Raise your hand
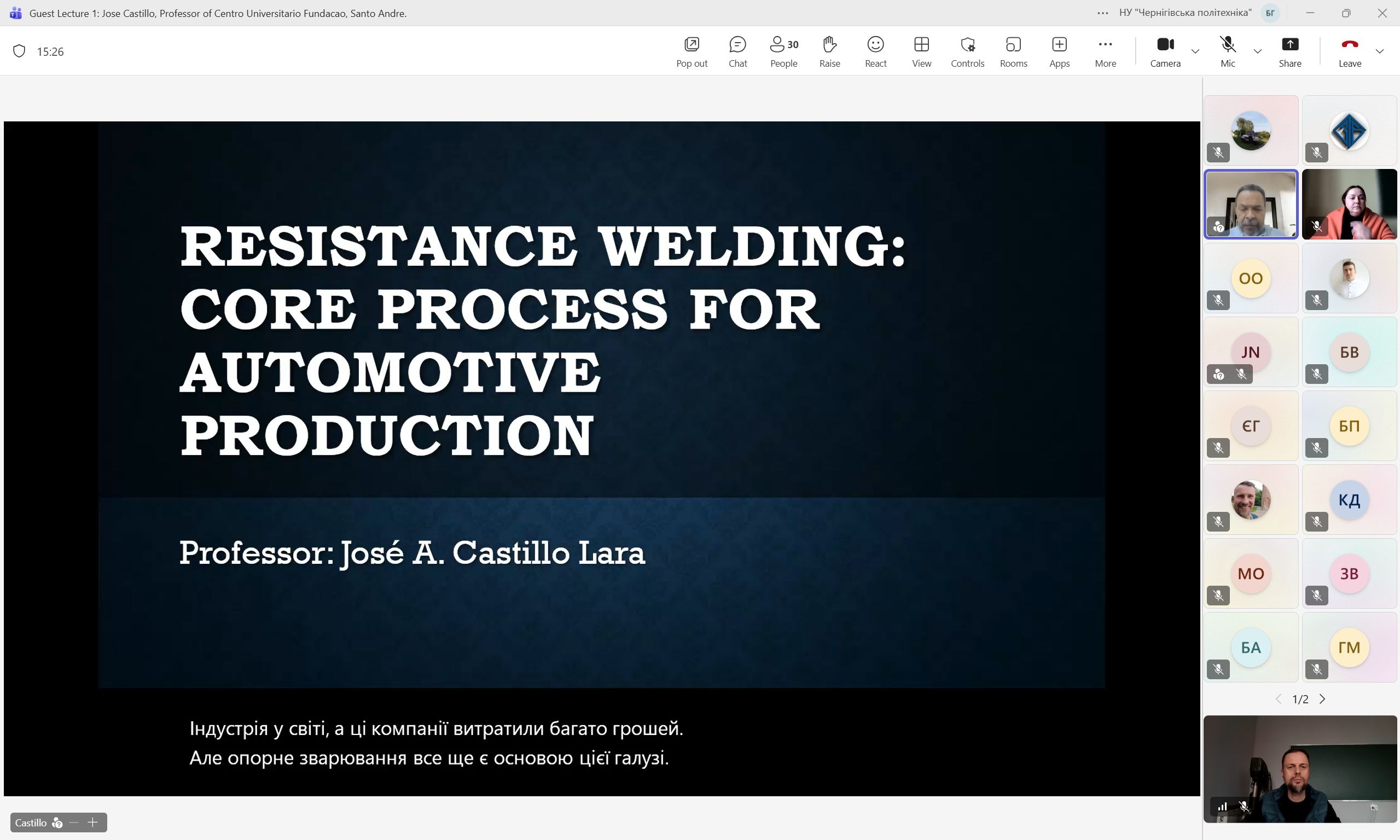Viewport: 1400px width, 840px height. click(x=829, y=51)
